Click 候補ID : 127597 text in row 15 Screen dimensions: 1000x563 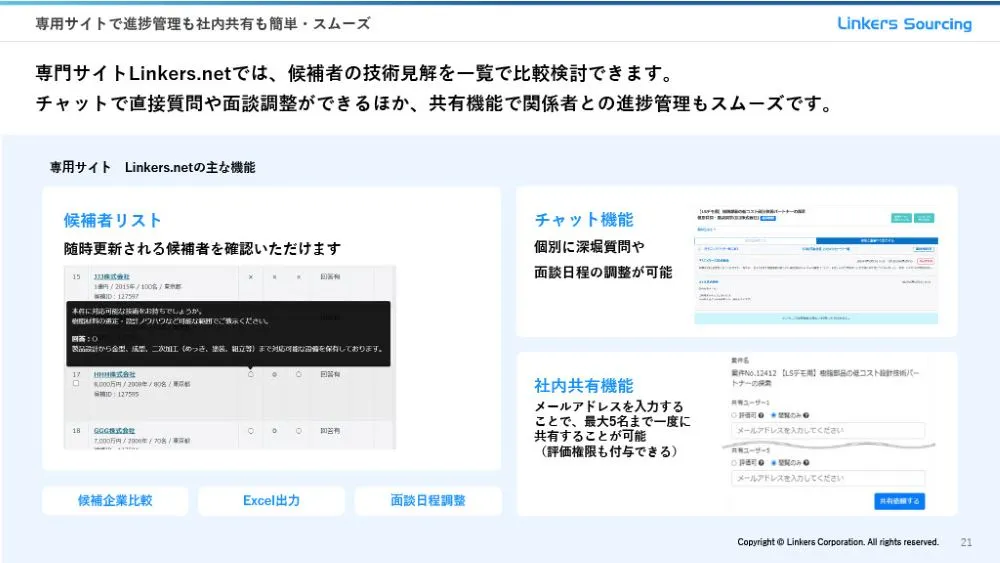pyautogui.click(x=116, y=296)
